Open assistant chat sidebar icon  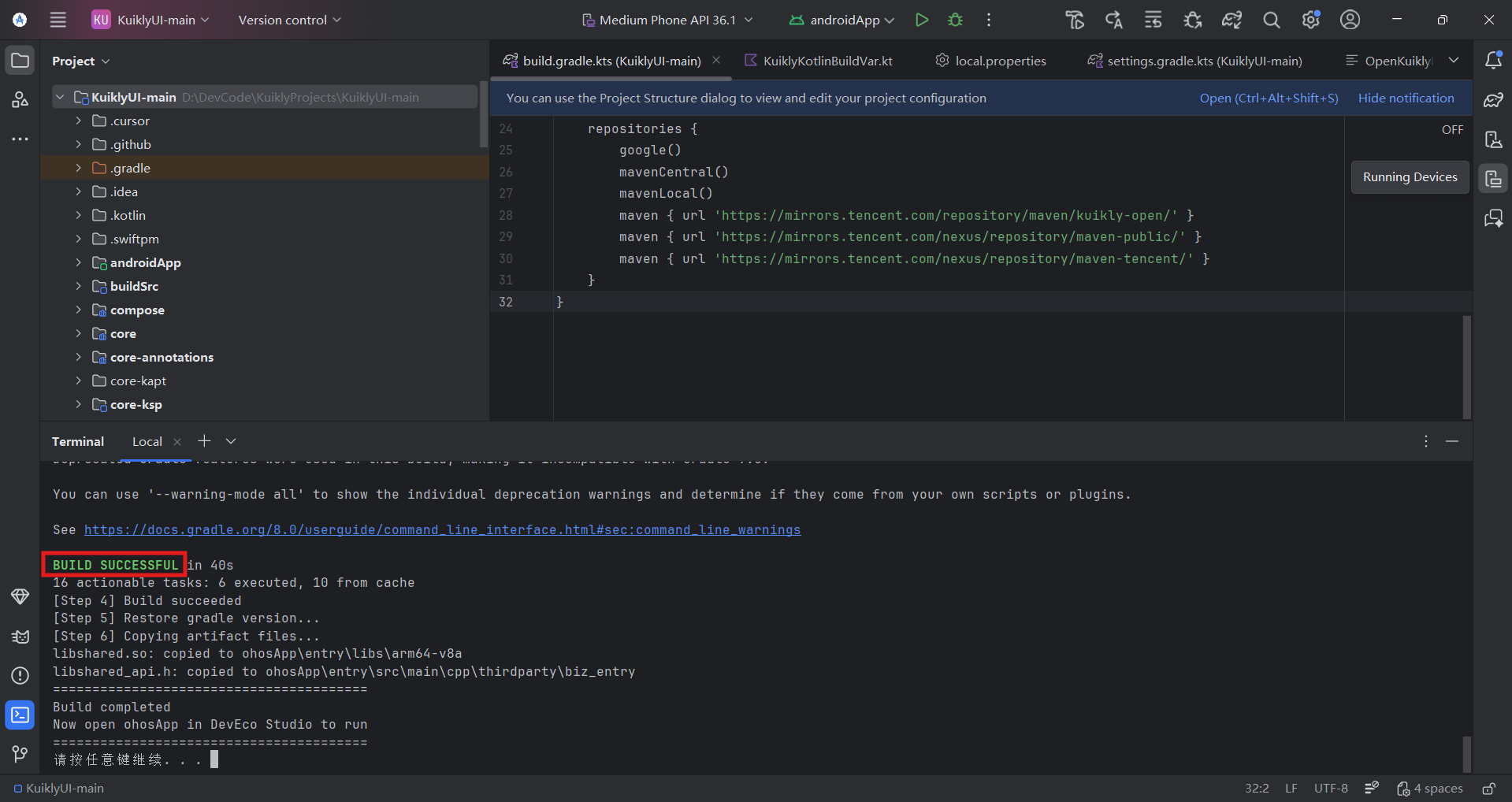click(1493, 217)
